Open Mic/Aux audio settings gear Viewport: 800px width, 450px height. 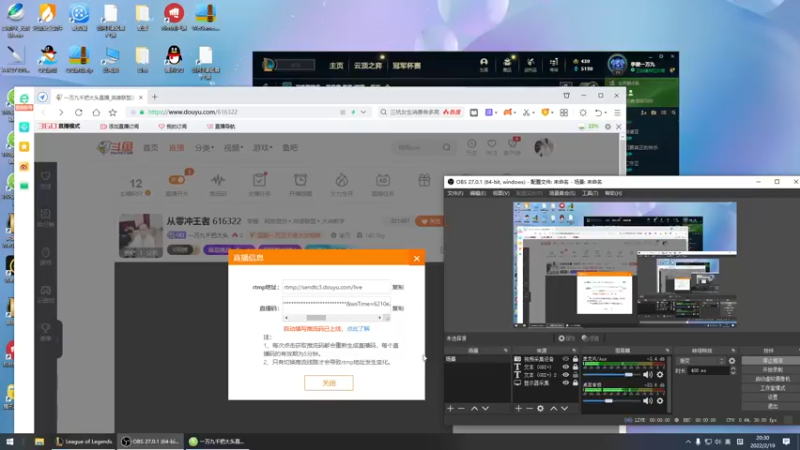point(660,374)
